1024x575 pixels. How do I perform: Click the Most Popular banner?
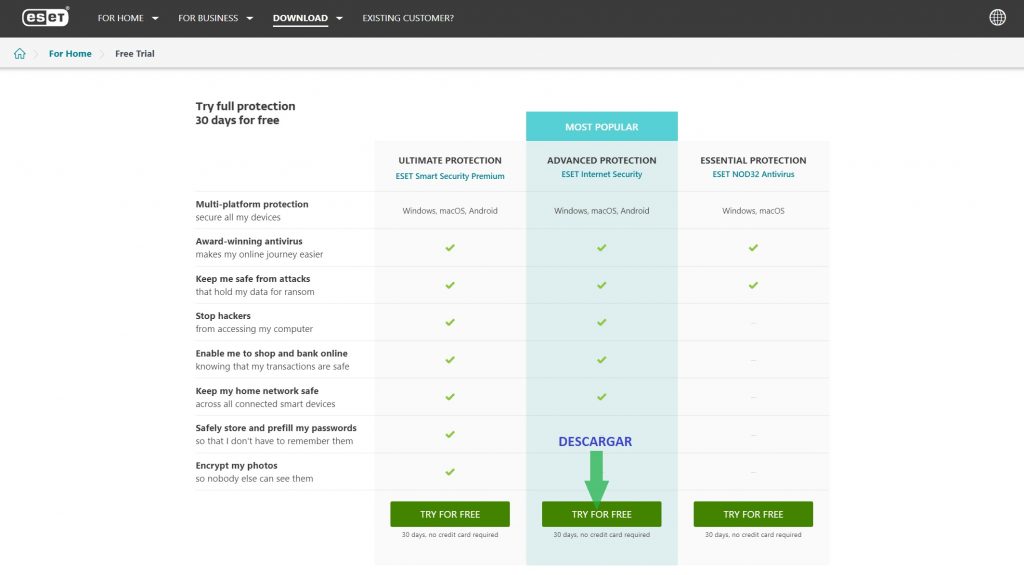coord(601,127)
